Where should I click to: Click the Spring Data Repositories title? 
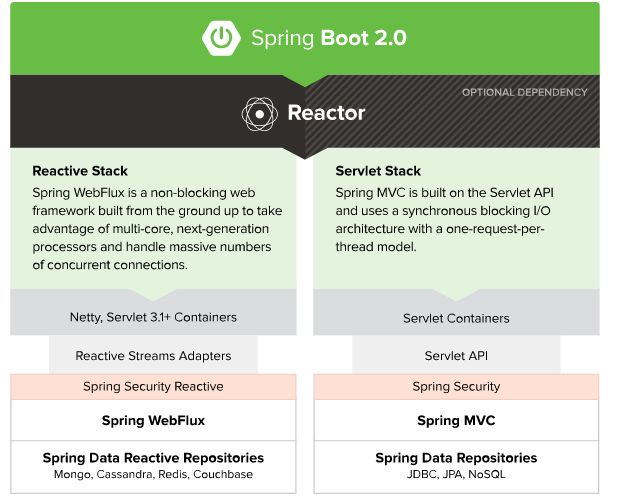456,458
